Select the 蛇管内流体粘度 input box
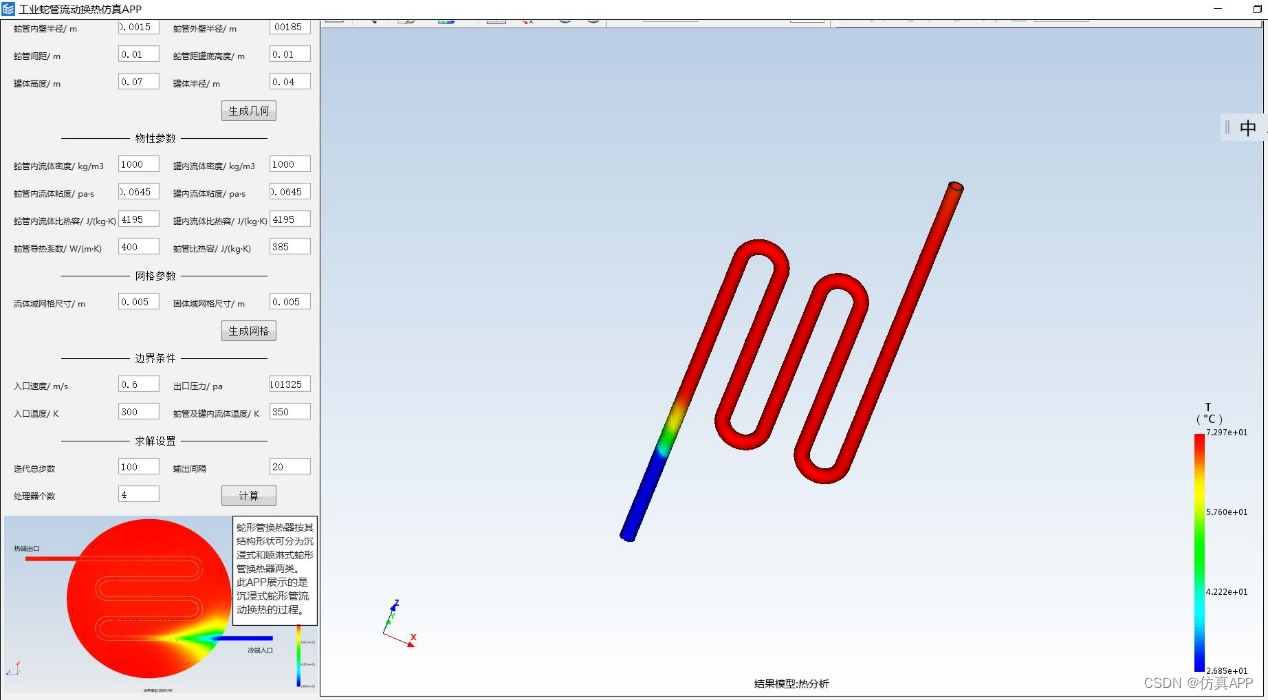This screenshot has height=700, width=1268. pyautogui.click(x=139, y=191)
